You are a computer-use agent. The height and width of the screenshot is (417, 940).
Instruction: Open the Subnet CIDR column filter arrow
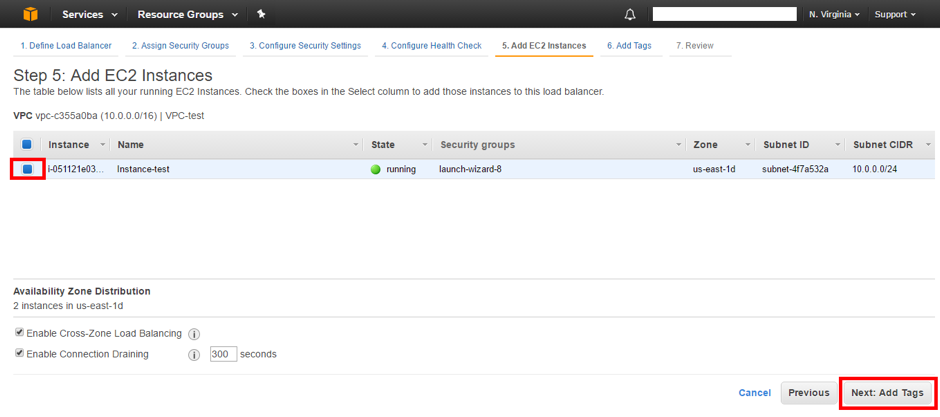click(x=929, y=145)
